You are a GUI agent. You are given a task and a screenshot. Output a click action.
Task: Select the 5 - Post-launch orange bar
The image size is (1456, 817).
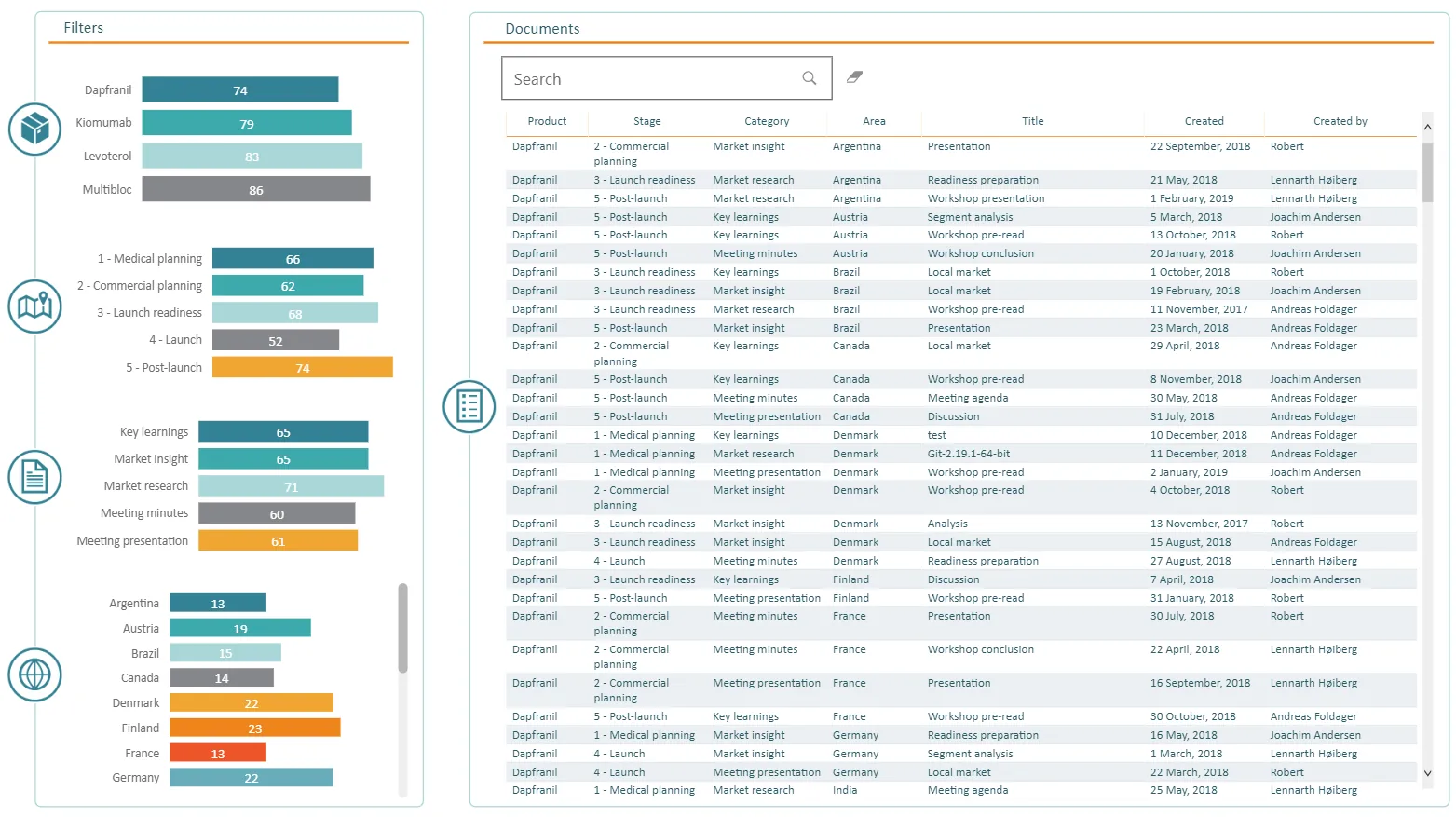303,367
